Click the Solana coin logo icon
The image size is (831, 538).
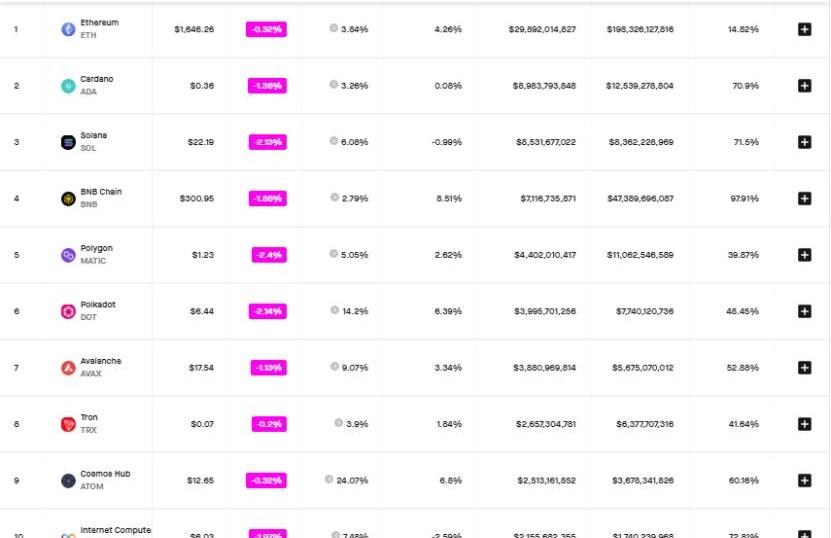pos(68,142)
